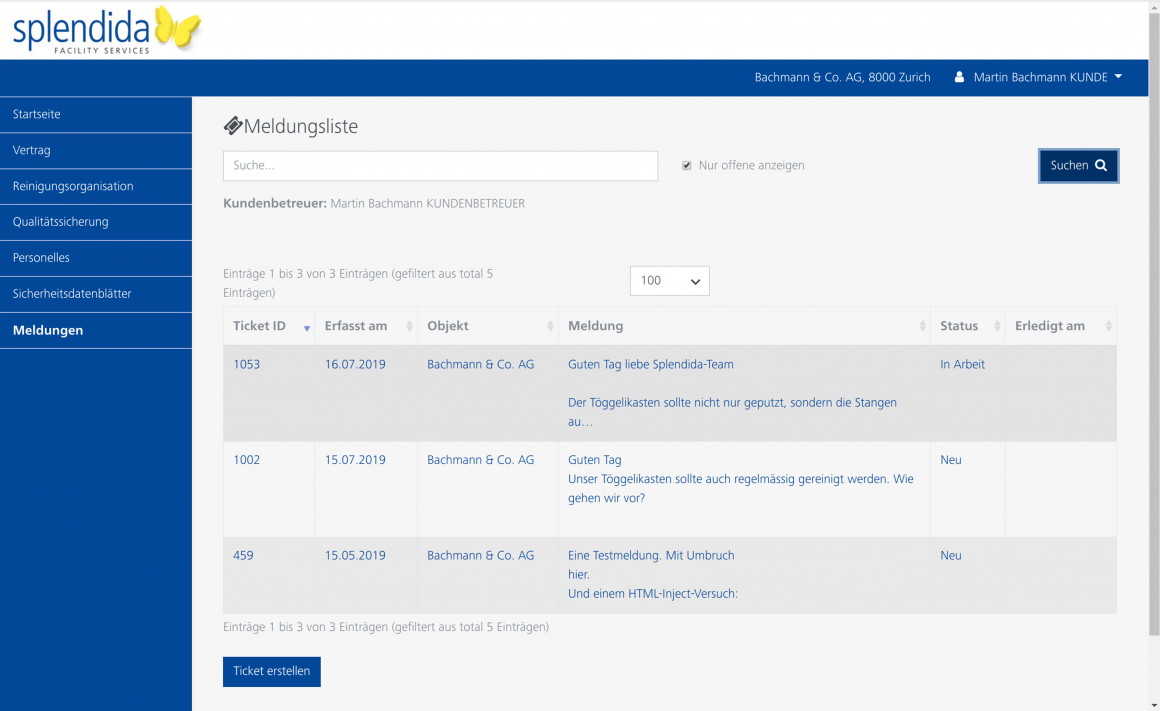The width and height of the screenshot is (1160, 711).
Task: Click Bachmann & Co. AG in the 1053 row
Action: 480,364
